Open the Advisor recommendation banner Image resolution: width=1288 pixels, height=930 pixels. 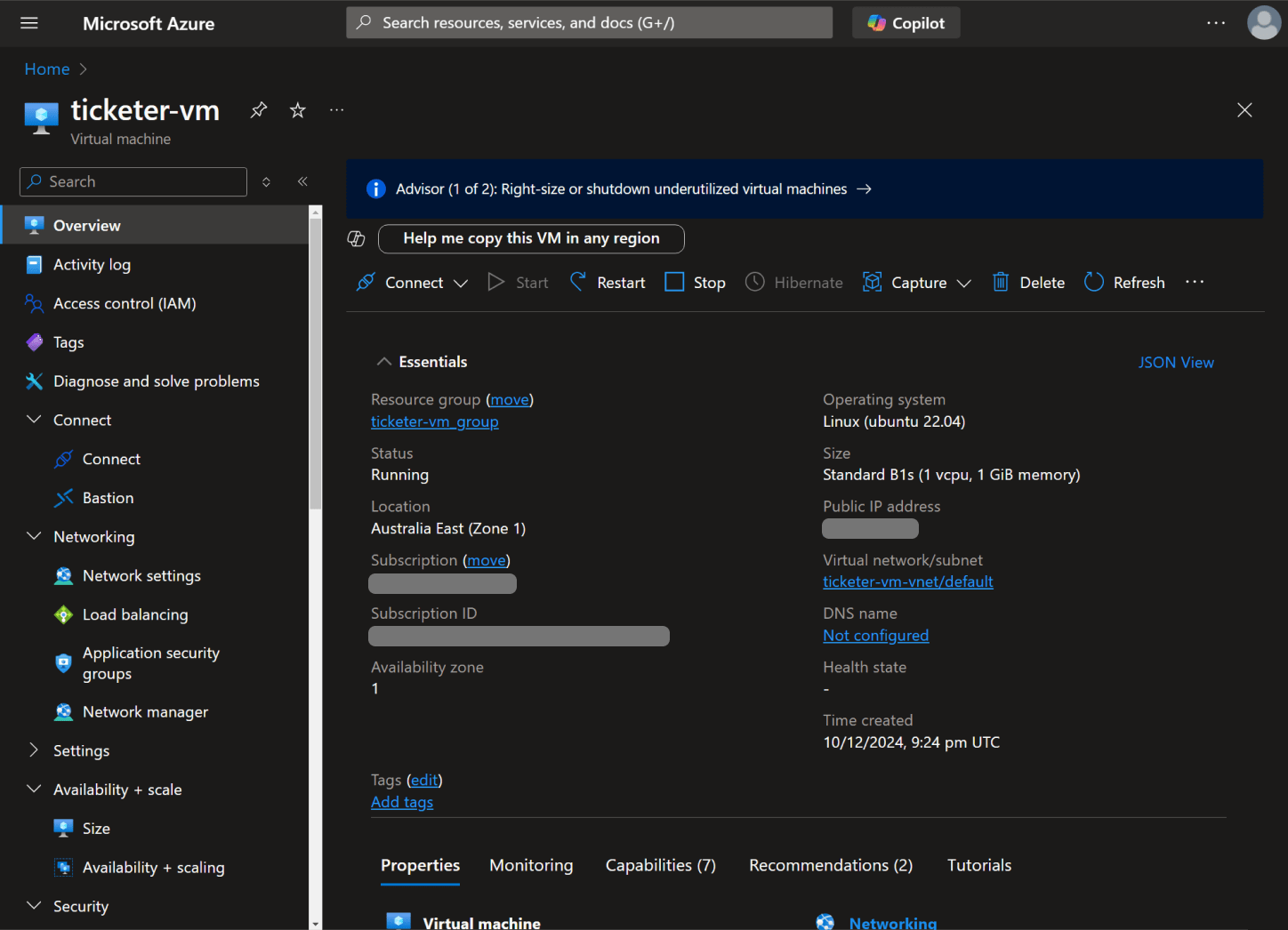pyautogui.click(x=804, y=189)
